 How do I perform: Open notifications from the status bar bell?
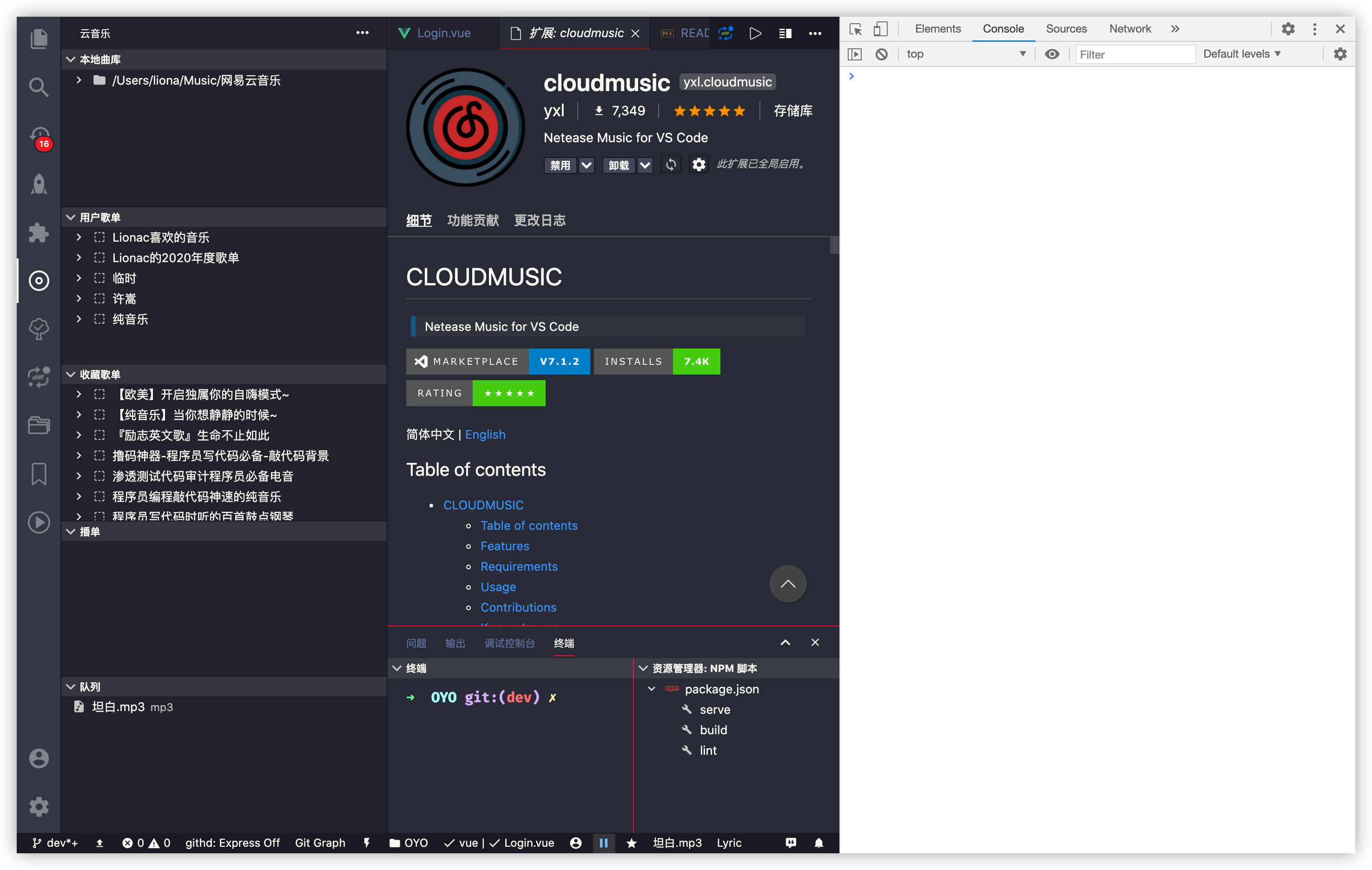tap(819, 843)
